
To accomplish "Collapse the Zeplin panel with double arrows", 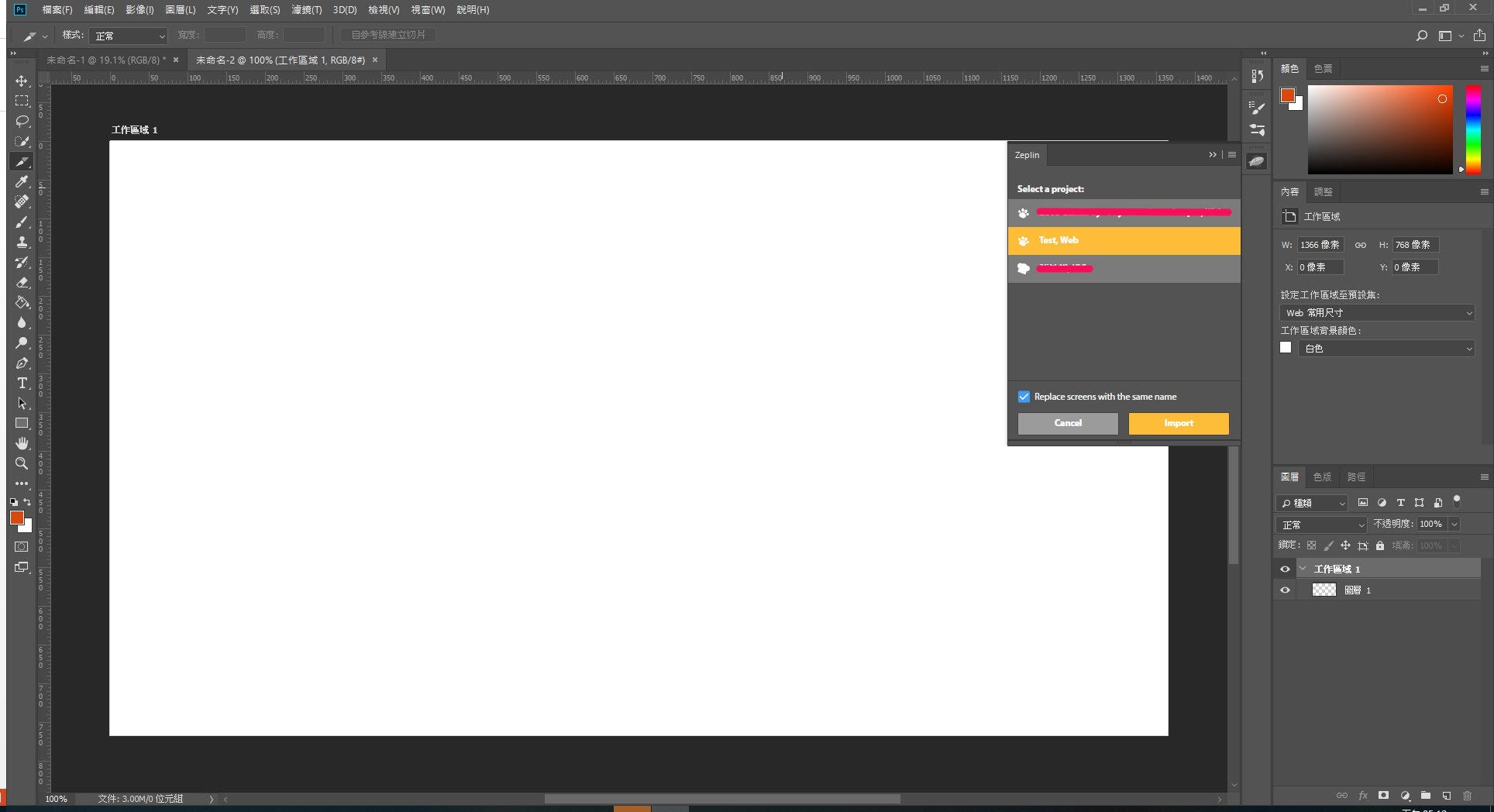I will pyautogui.click(x=1213, y=155).
